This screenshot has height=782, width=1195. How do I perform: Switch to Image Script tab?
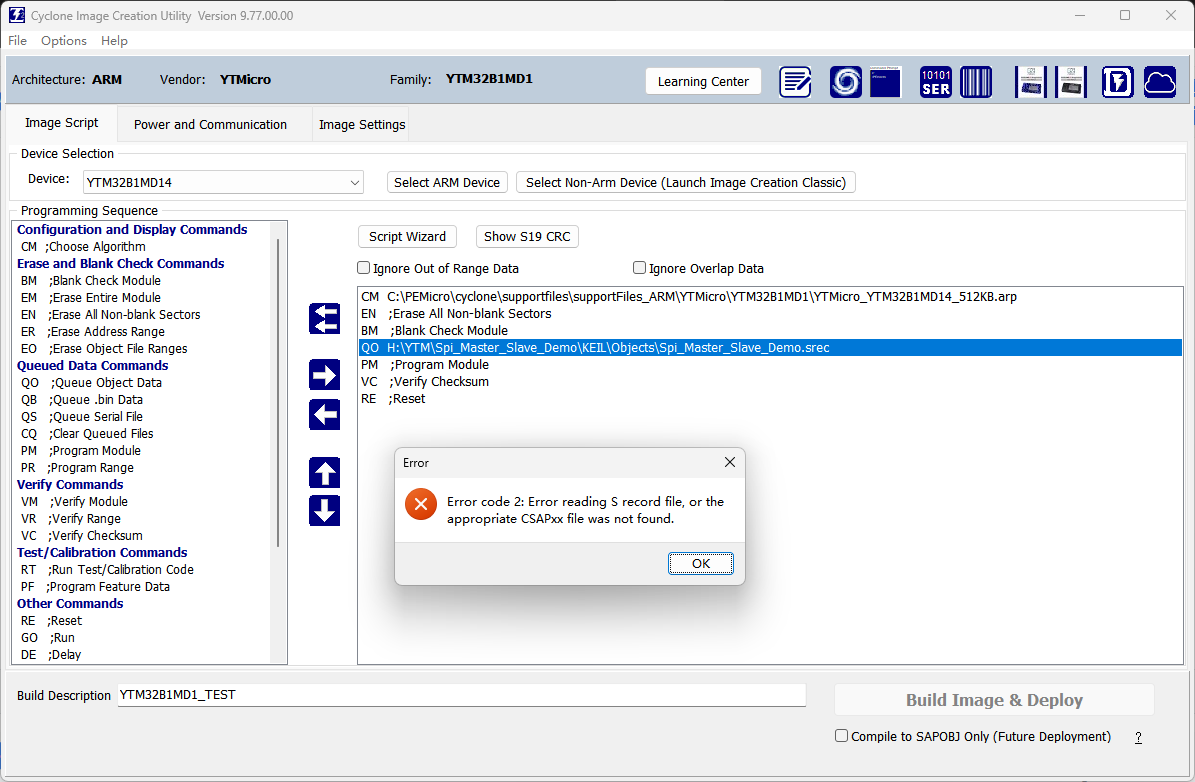pos(62,123)
